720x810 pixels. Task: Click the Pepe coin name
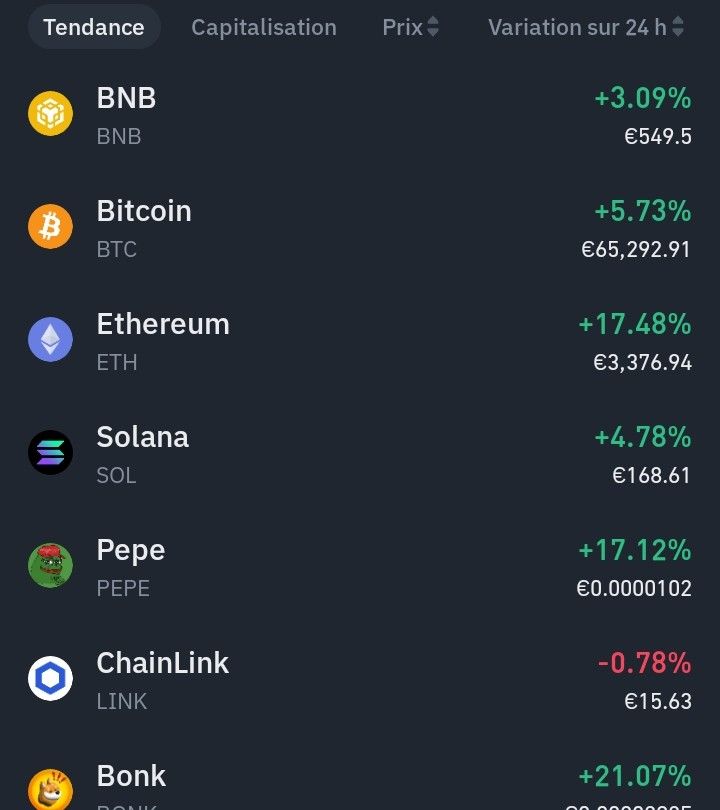pos(131,550)
